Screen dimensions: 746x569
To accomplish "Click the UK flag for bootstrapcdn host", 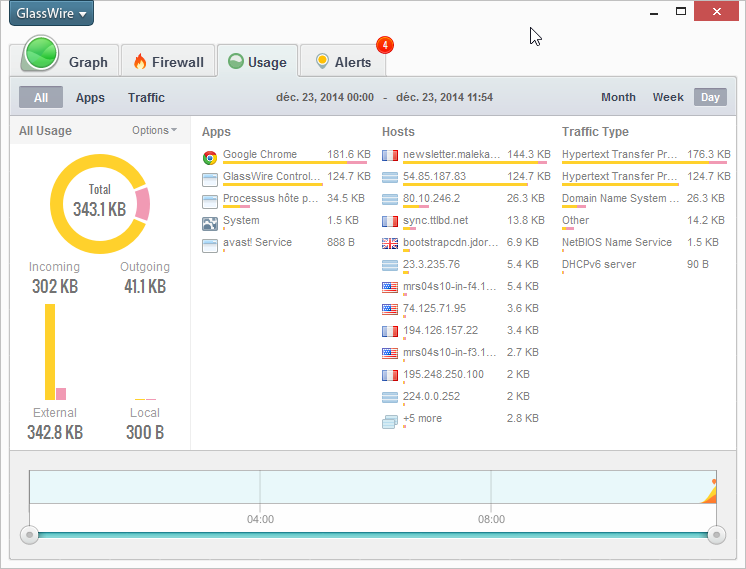I will [x=390, y=243].
